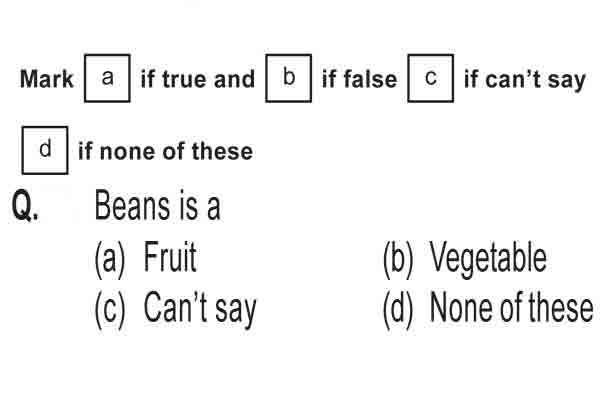The image size is (600, 400).
Task: Click the 'Q.' question marker
Action: pyautogui.click(x=25, y=206)
